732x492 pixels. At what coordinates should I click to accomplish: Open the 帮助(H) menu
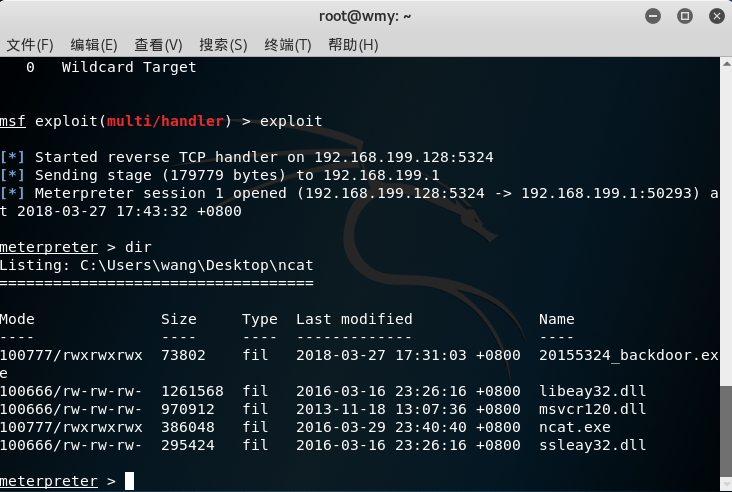(353, 45)
